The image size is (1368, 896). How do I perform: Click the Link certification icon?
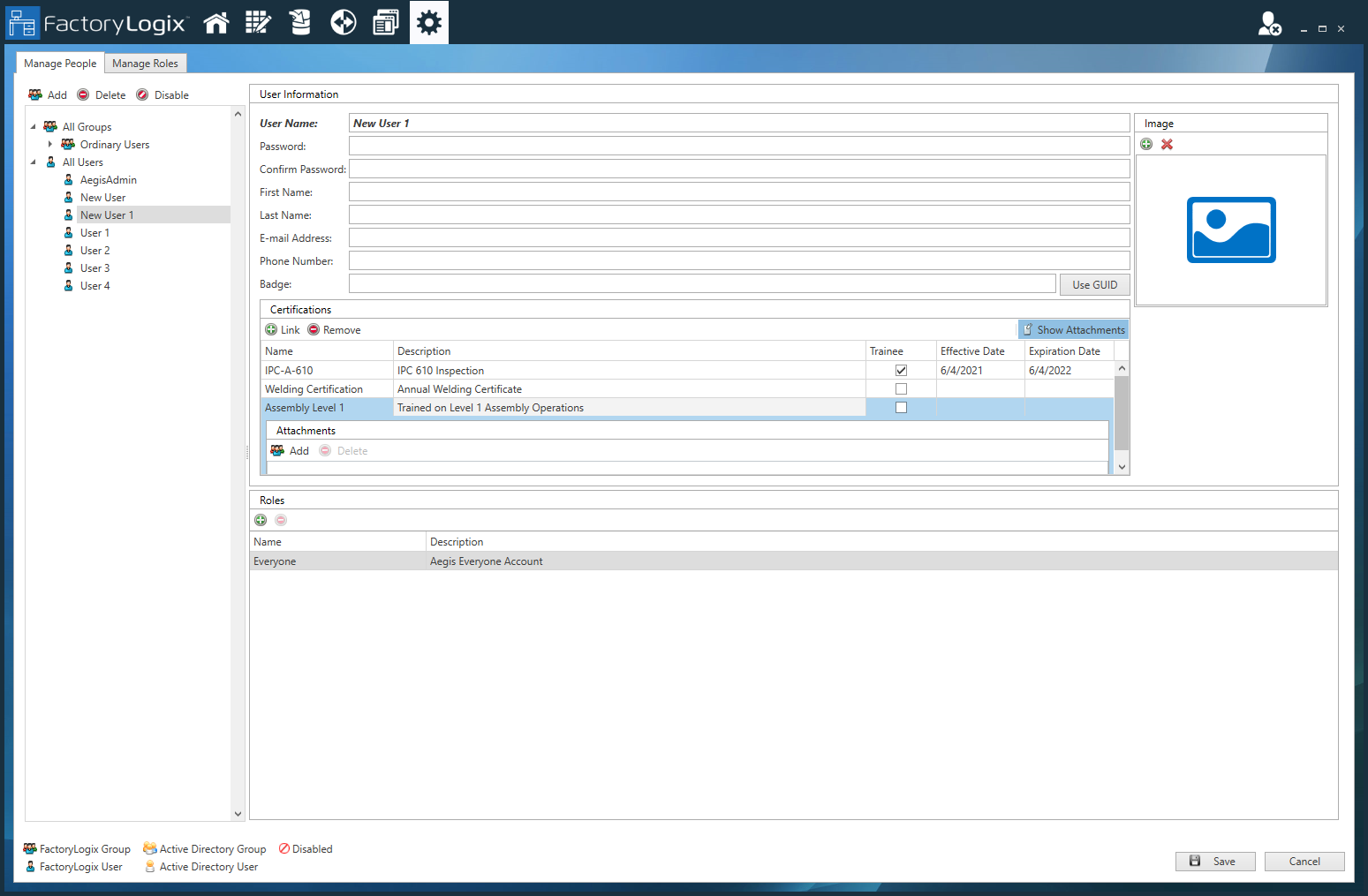click(272, 329)
